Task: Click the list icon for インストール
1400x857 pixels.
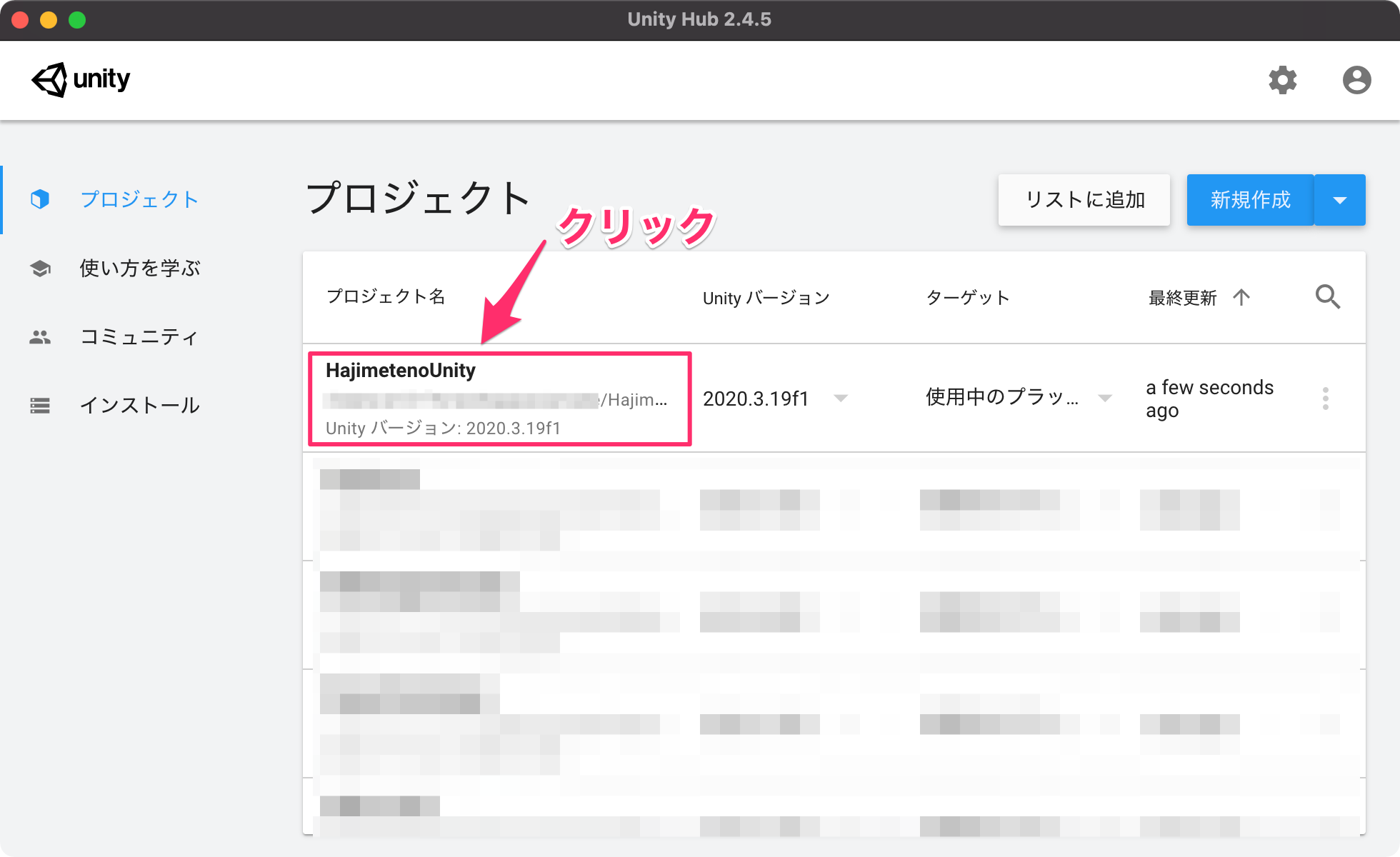Action: click(40, 406)
